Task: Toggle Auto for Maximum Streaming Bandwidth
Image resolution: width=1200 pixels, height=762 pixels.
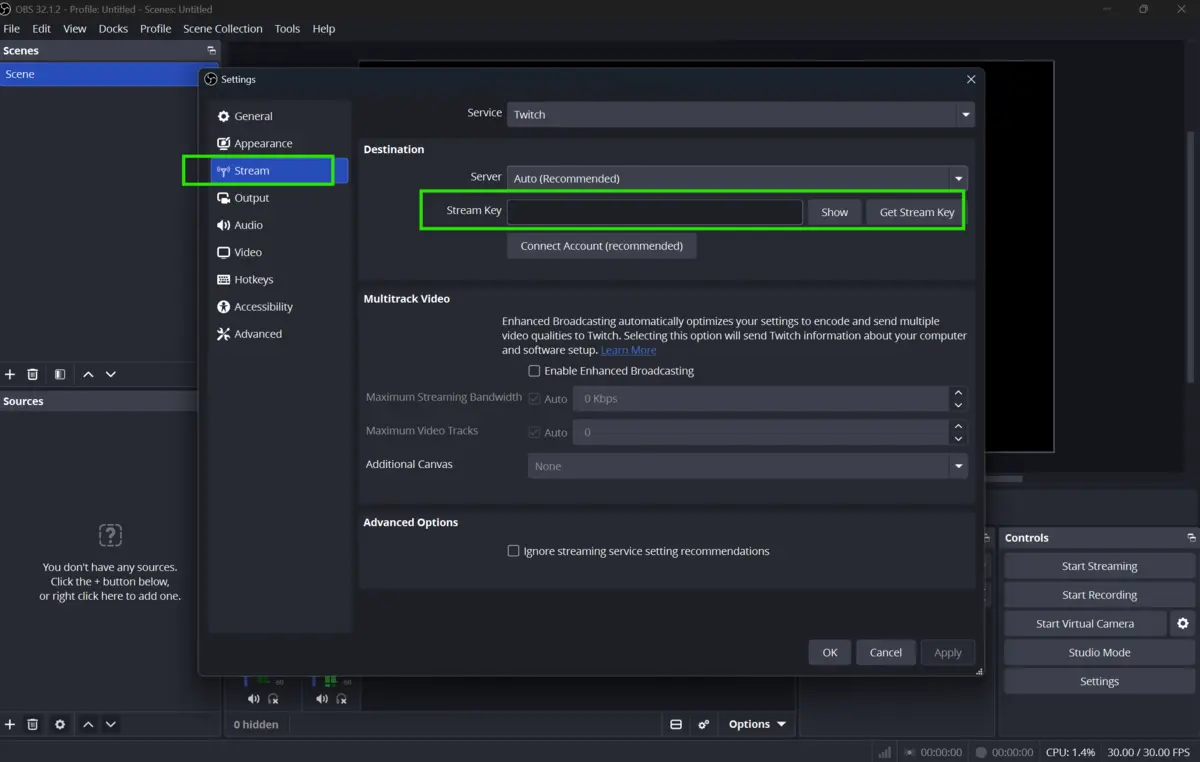Action: point(534,398)
